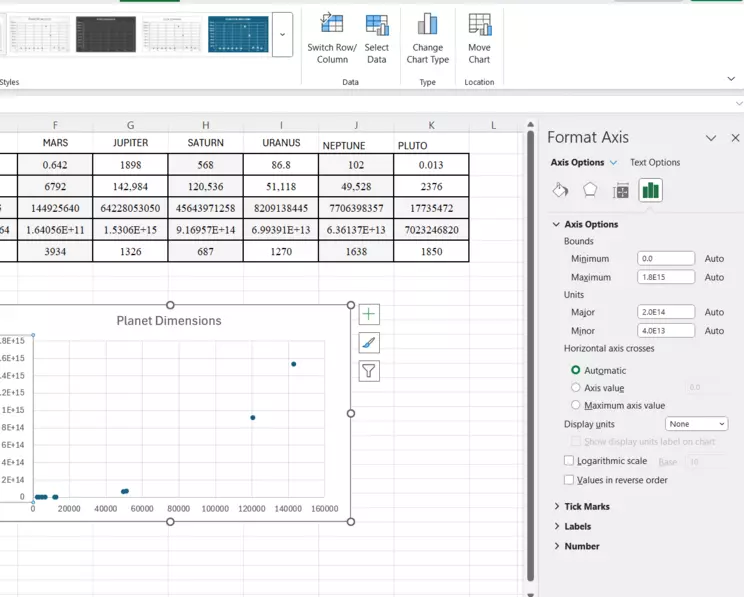Enable Logarithmic scale checkbox

pyautogui.click(x=569, y=460)
